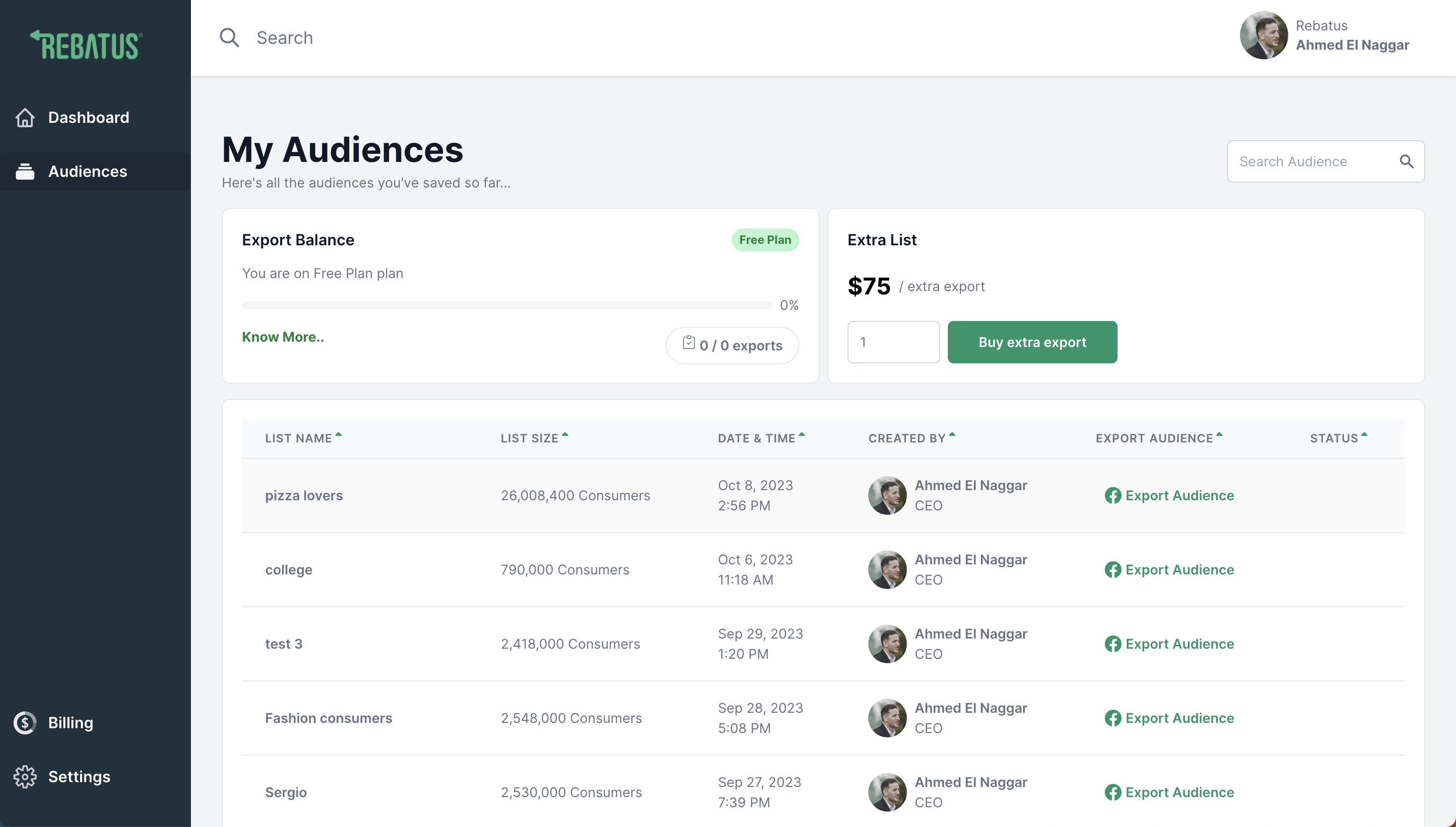Sort table by List Size arrow
Screen dimensions: 1456x827
565,435
